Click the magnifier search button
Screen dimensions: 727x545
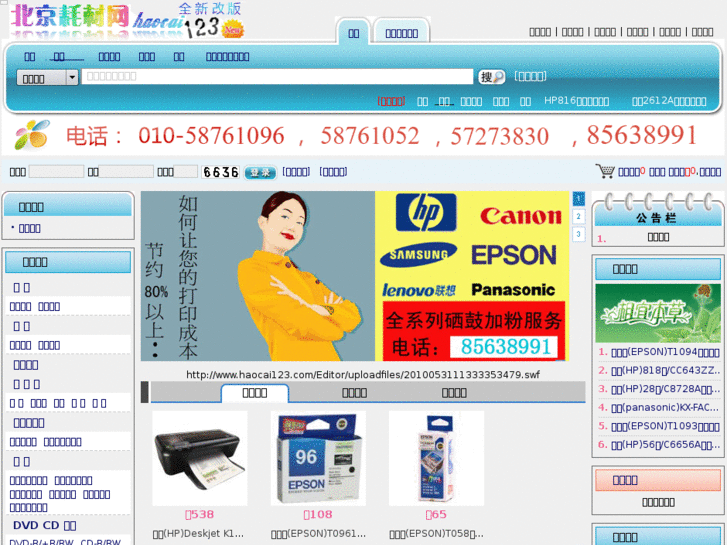coord(491,77)
